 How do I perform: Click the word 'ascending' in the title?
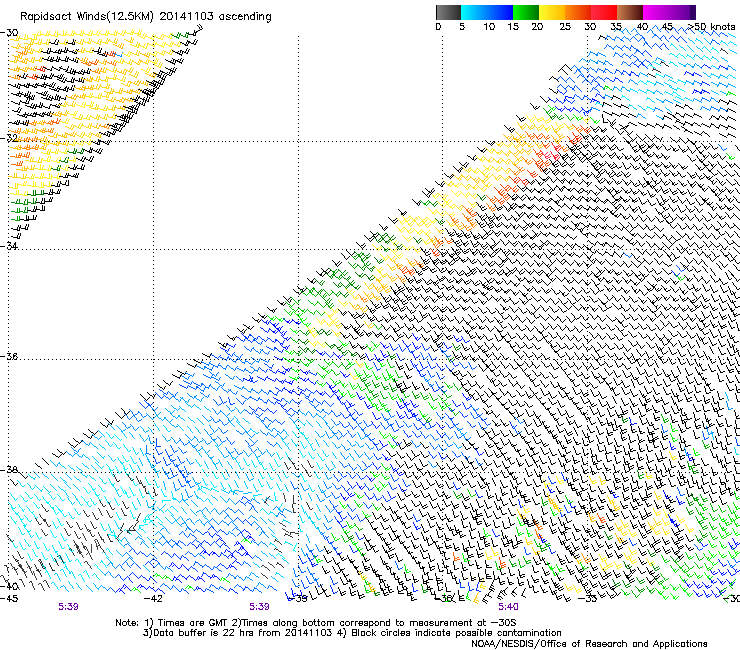click(x=244, y=17)
